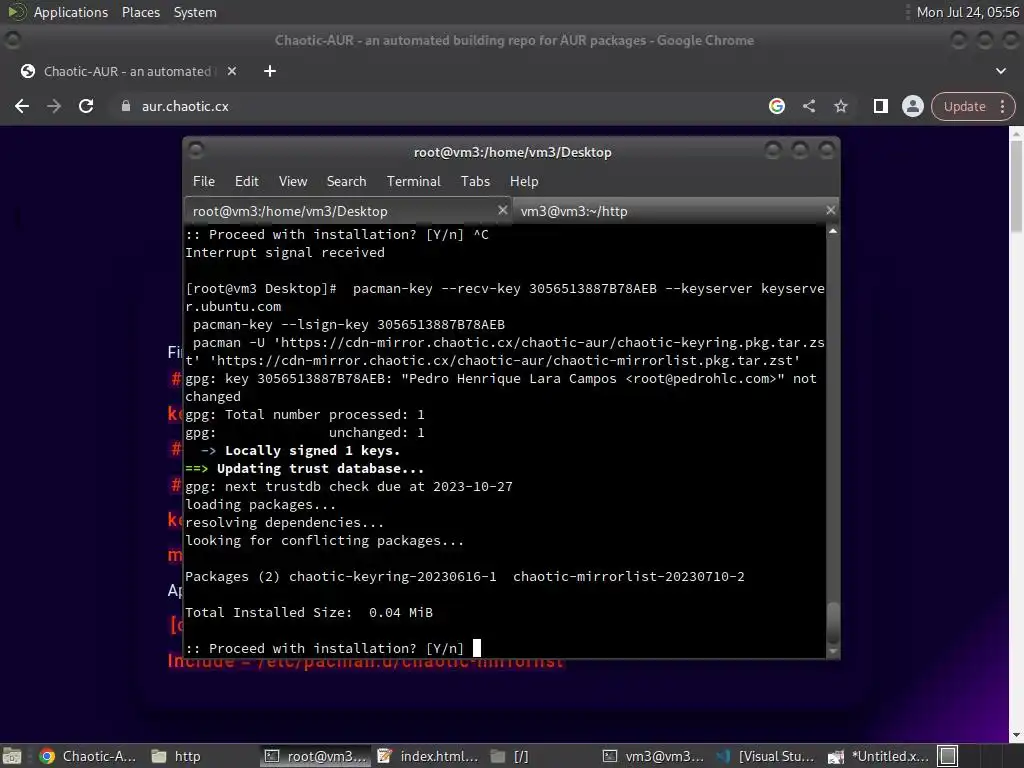
Task: Go back in Chrome history
Action: pos(22,106)
